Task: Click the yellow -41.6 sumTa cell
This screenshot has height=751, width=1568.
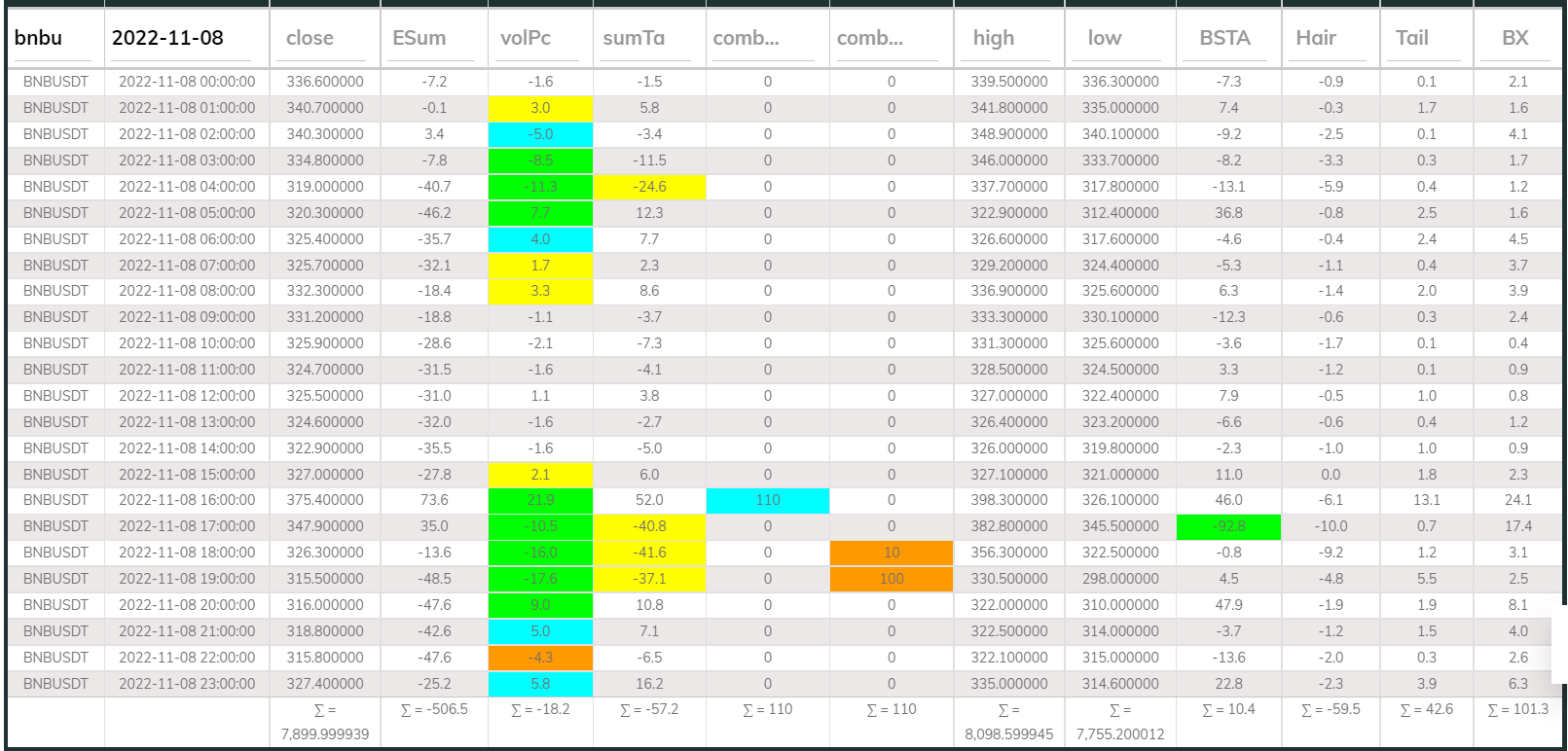Action: [649, 553]
